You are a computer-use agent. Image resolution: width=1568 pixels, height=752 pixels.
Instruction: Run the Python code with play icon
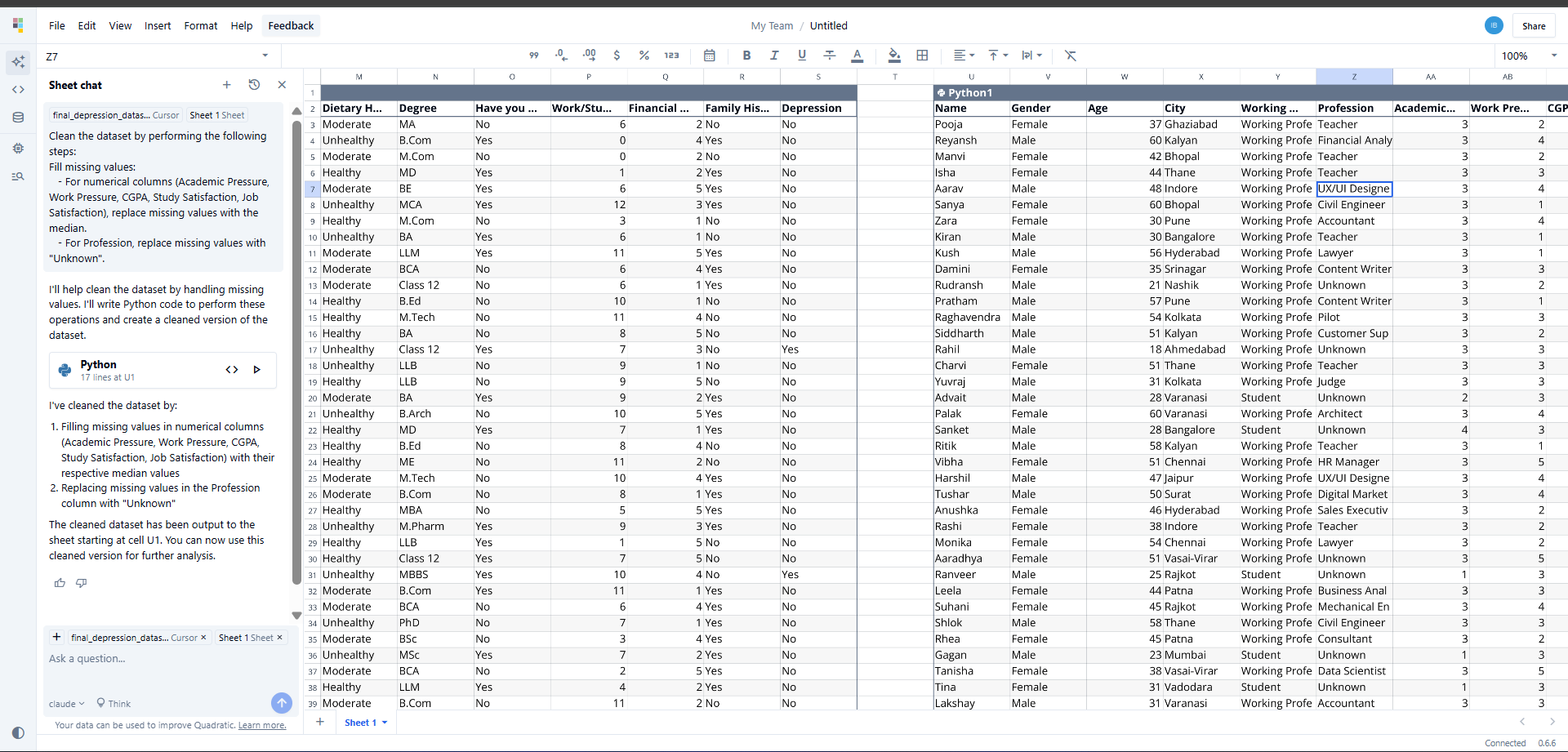257,370
